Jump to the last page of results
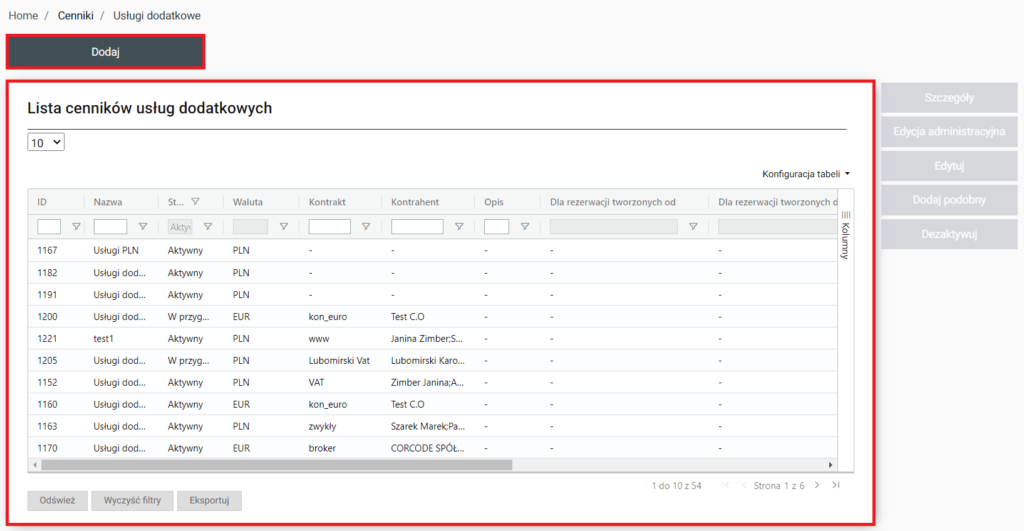The width and height of the screenshot is (1024, 531). click(x=835, y=485)
